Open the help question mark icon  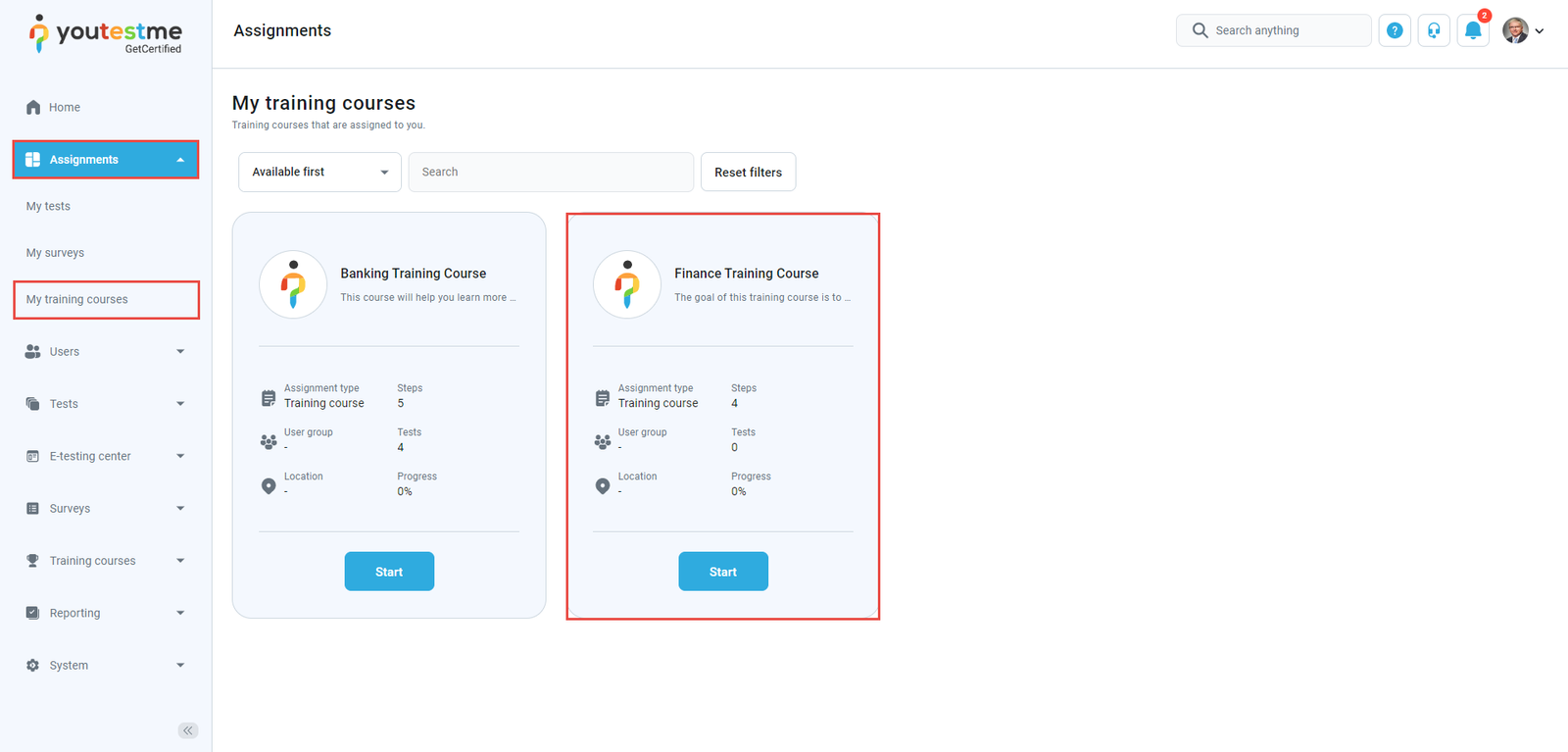[x=1395, y=30]
